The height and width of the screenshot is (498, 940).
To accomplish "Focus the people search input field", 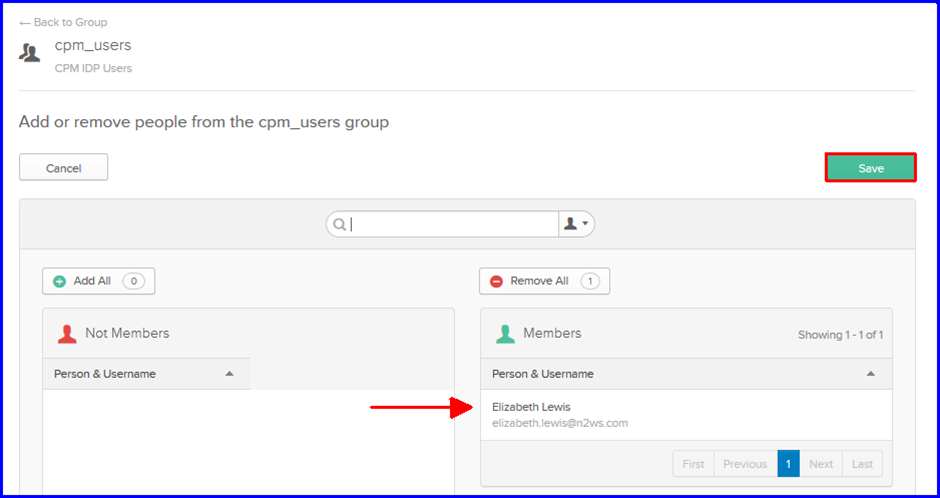I will [453, 224].
